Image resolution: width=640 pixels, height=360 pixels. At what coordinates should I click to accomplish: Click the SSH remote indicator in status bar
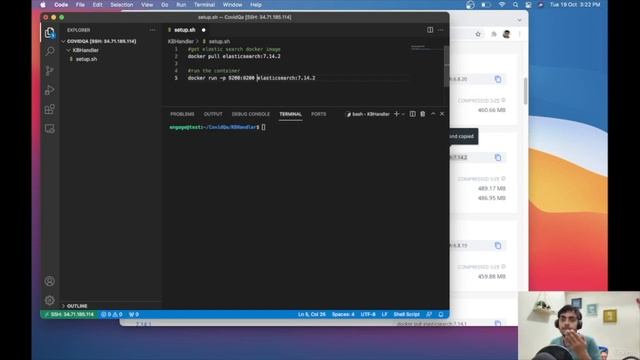(x=69, y=314)
